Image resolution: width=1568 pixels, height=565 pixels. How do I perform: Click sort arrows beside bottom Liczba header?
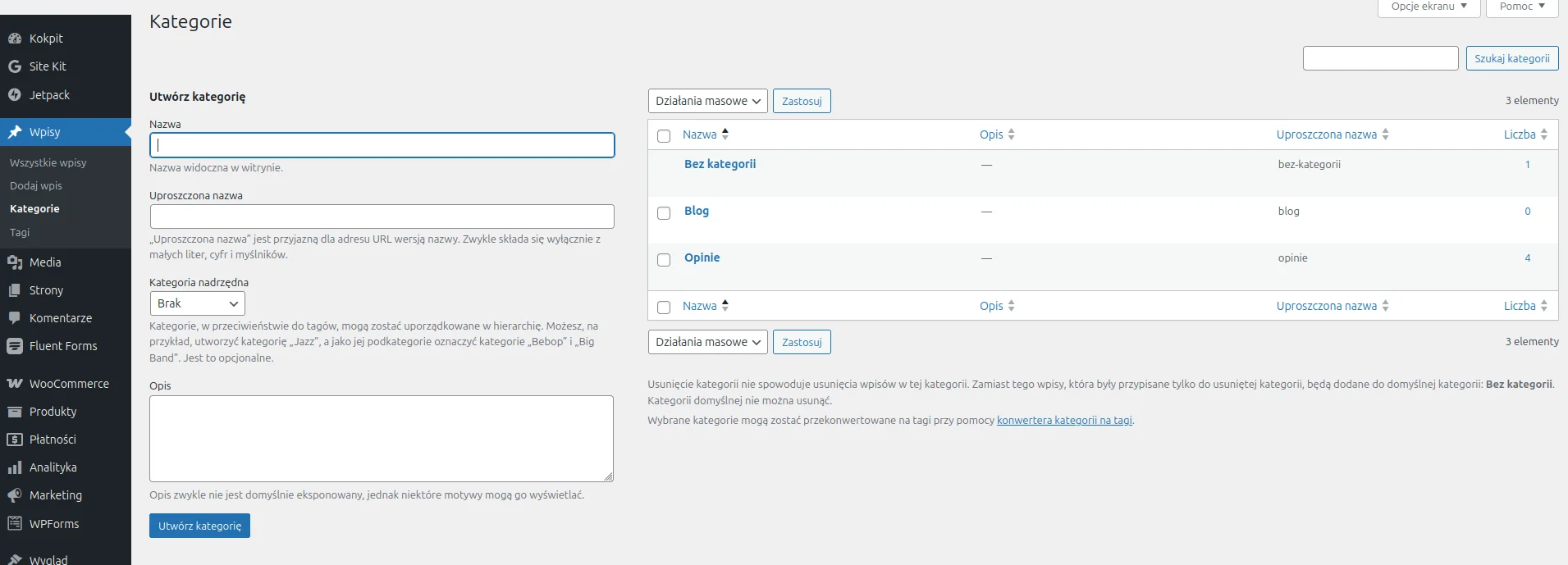pos(1543,306)
